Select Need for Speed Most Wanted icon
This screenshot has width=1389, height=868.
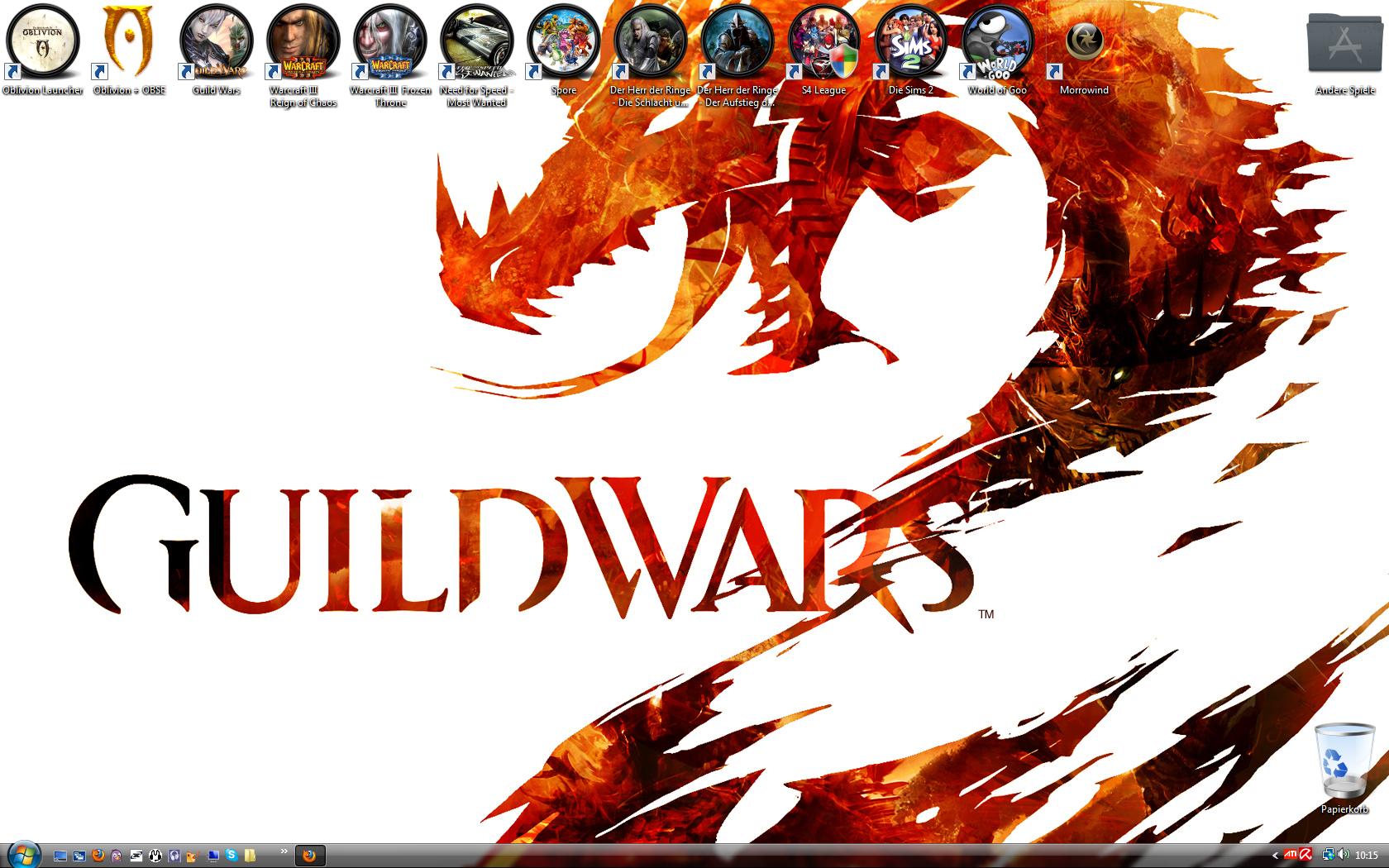pos(477,41)
